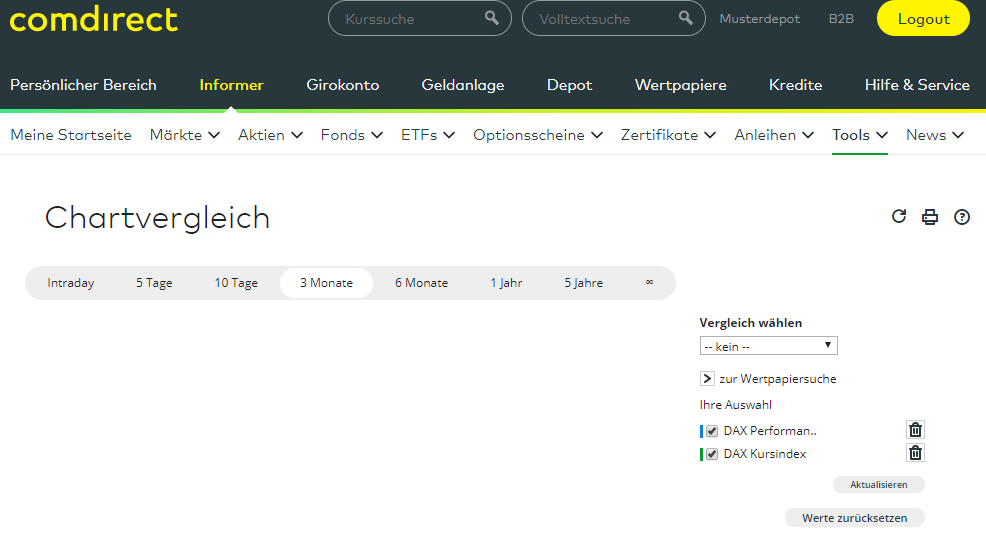Open the help question mark icon
Screen dimensions: 986x557
[x=962, y=217]
